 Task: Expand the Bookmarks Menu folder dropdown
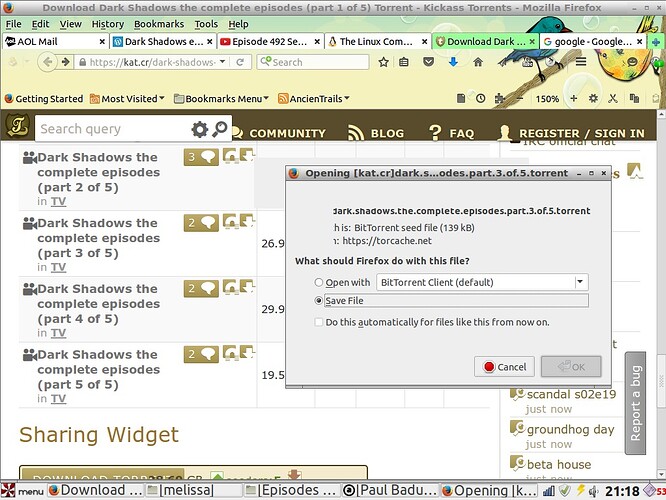[221, 99]
